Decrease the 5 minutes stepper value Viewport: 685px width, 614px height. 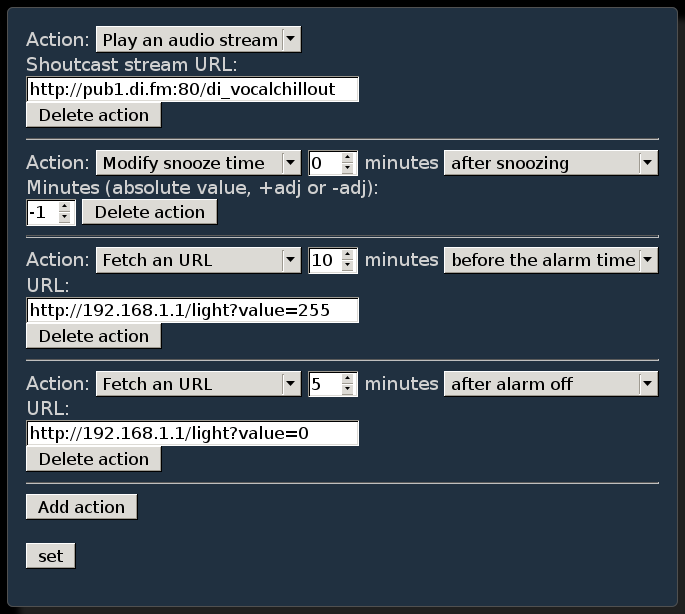pos(348,389)
